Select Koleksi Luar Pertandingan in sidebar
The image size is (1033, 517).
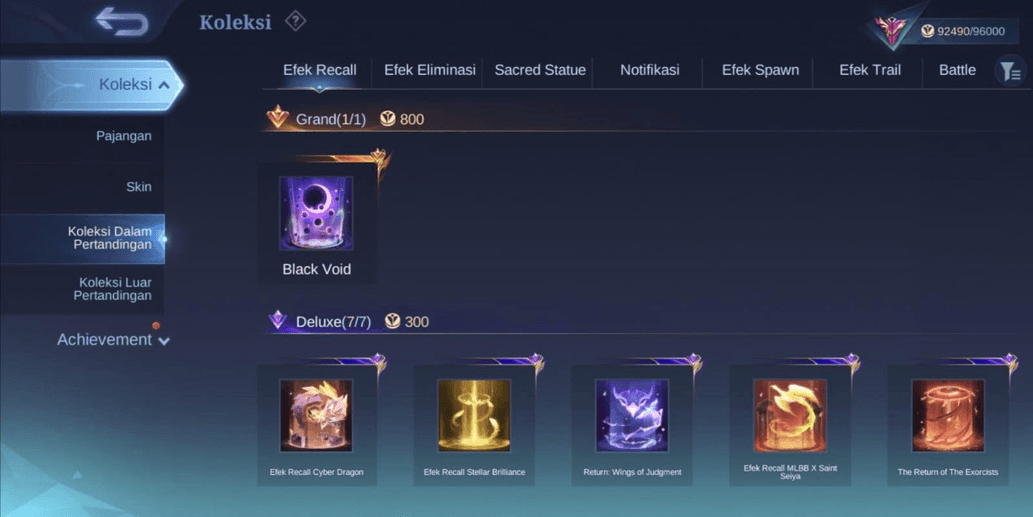pyautogui.click(x=82, y=289)
